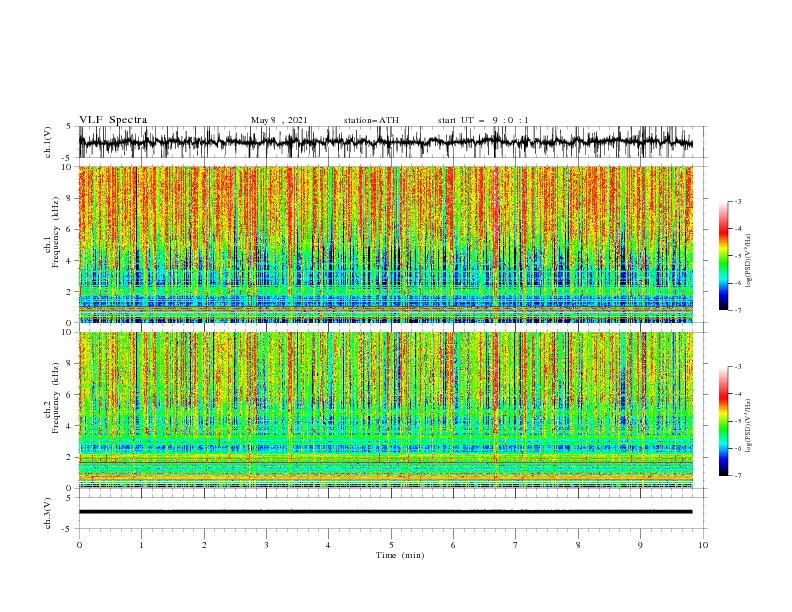792x612 pixels.
Task: Click the "-5" label on ch.2 color scale
Action: pos(738,421)
